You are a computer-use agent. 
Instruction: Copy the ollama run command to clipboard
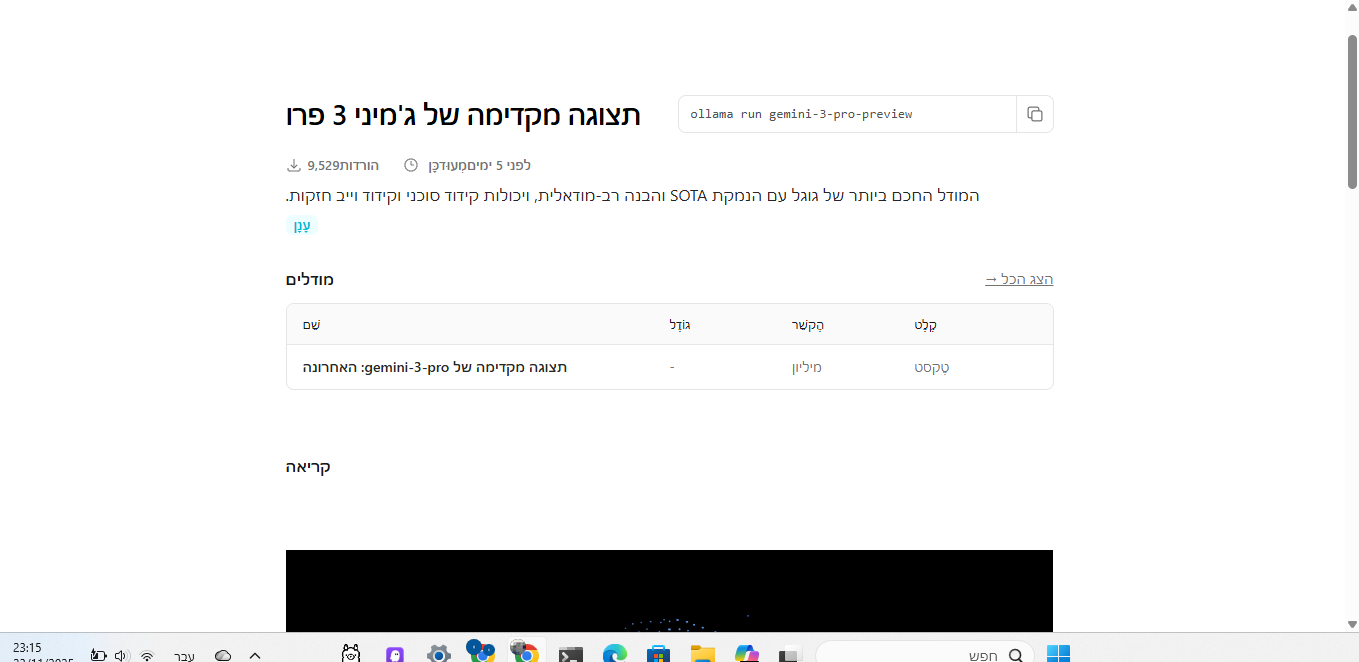(x=1035, y=113)
